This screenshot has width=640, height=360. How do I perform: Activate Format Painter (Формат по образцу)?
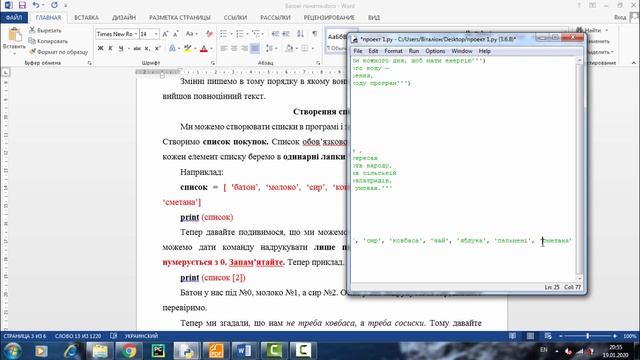coord(58,52)
